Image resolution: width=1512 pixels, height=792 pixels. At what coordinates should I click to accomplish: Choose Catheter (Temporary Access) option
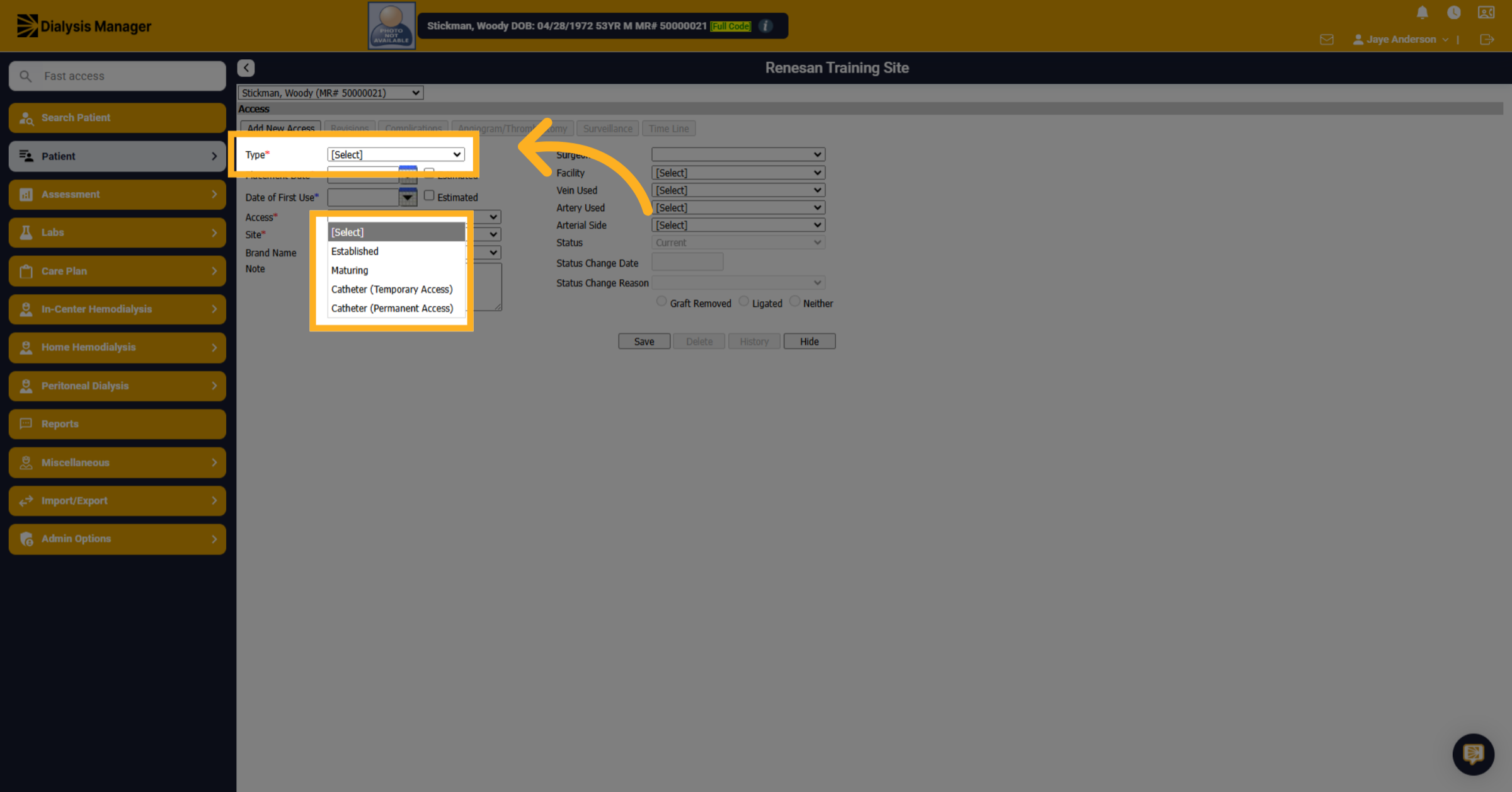point(396,289)
